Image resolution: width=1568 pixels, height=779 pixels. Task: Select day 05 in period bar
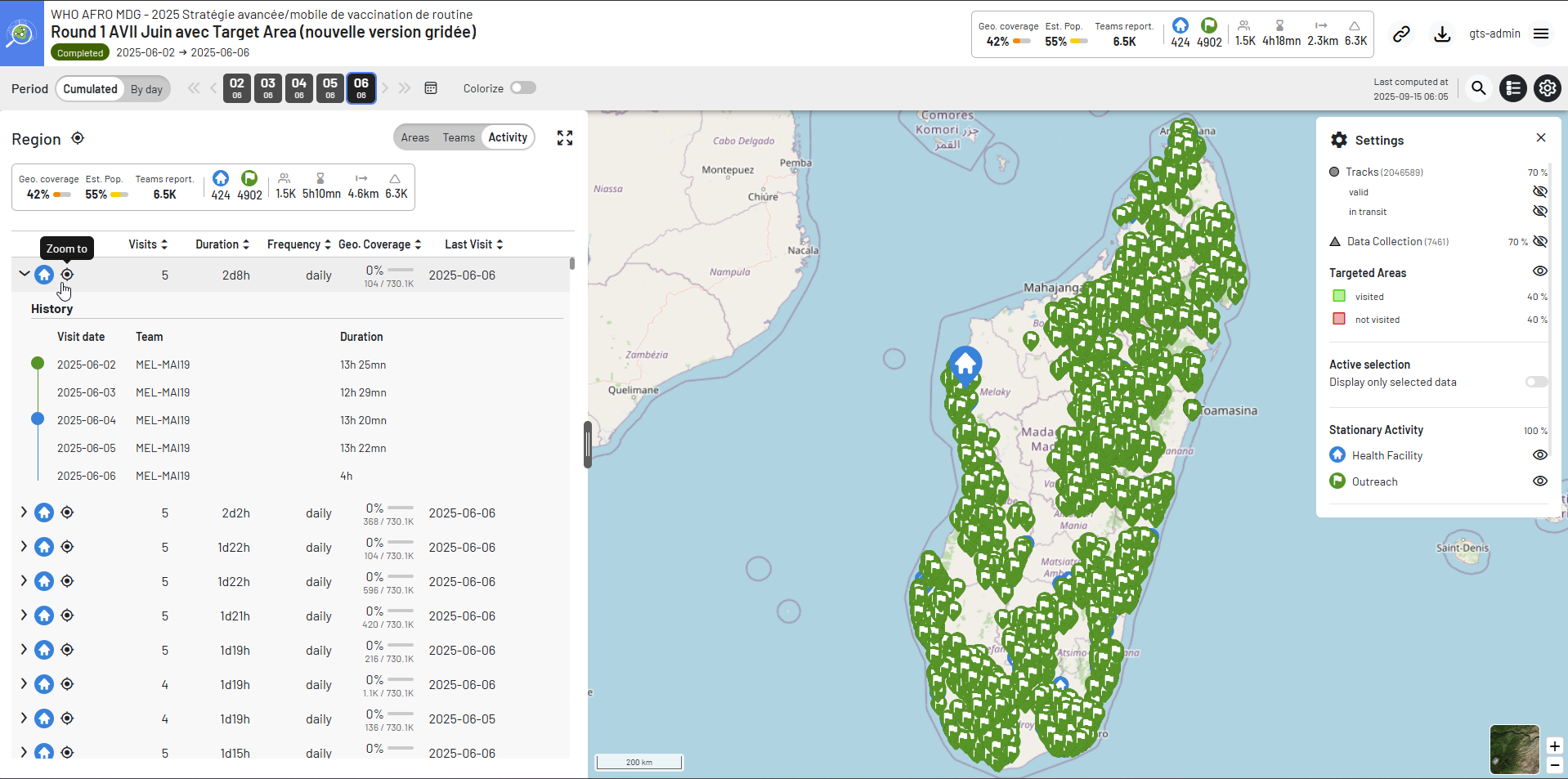pyautogui.click(x=330, y=88)
